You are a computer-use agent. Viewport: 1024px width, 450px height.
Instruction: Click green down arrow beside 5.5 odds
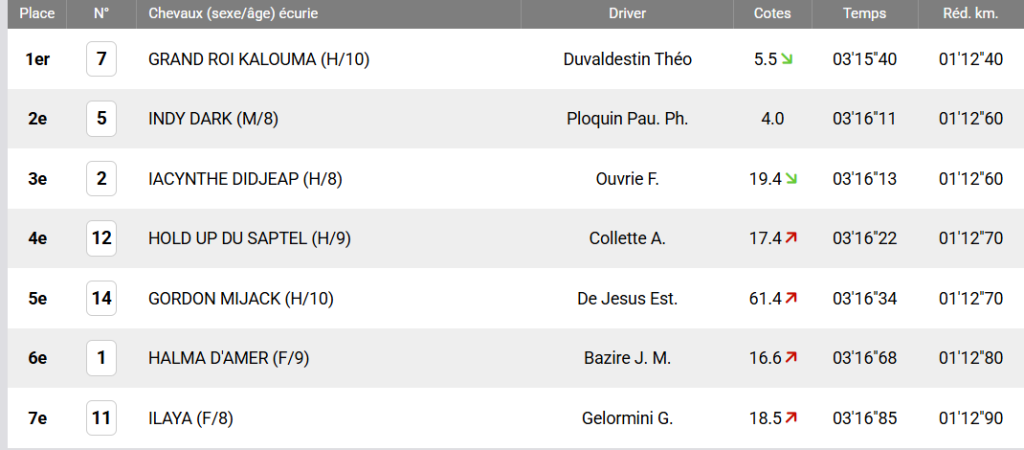click(x=787, y=59)
